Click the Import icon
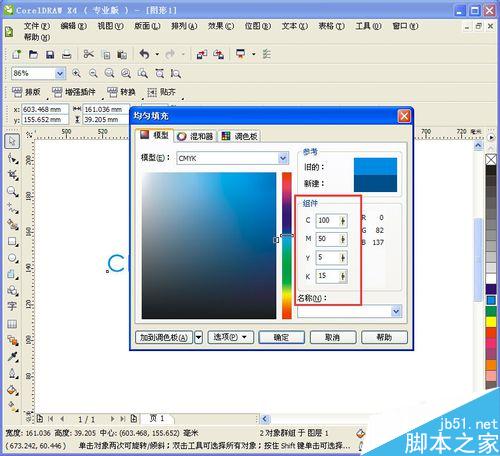Viewport: 500px width, 456px height. 202,54
